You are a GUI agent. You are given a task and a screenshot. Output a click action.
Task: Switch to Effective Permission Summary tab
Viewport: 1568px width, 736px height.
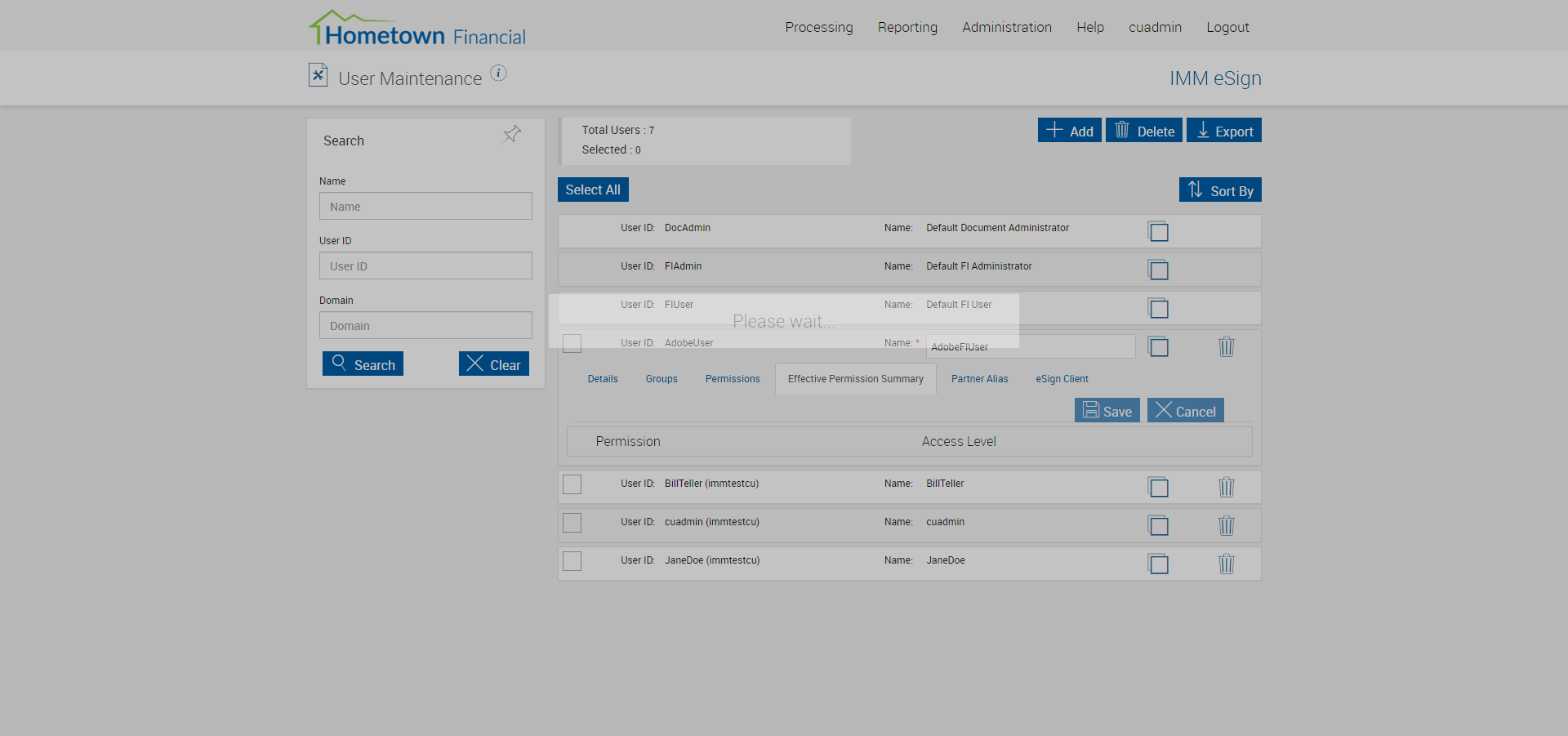coord(856,379)
